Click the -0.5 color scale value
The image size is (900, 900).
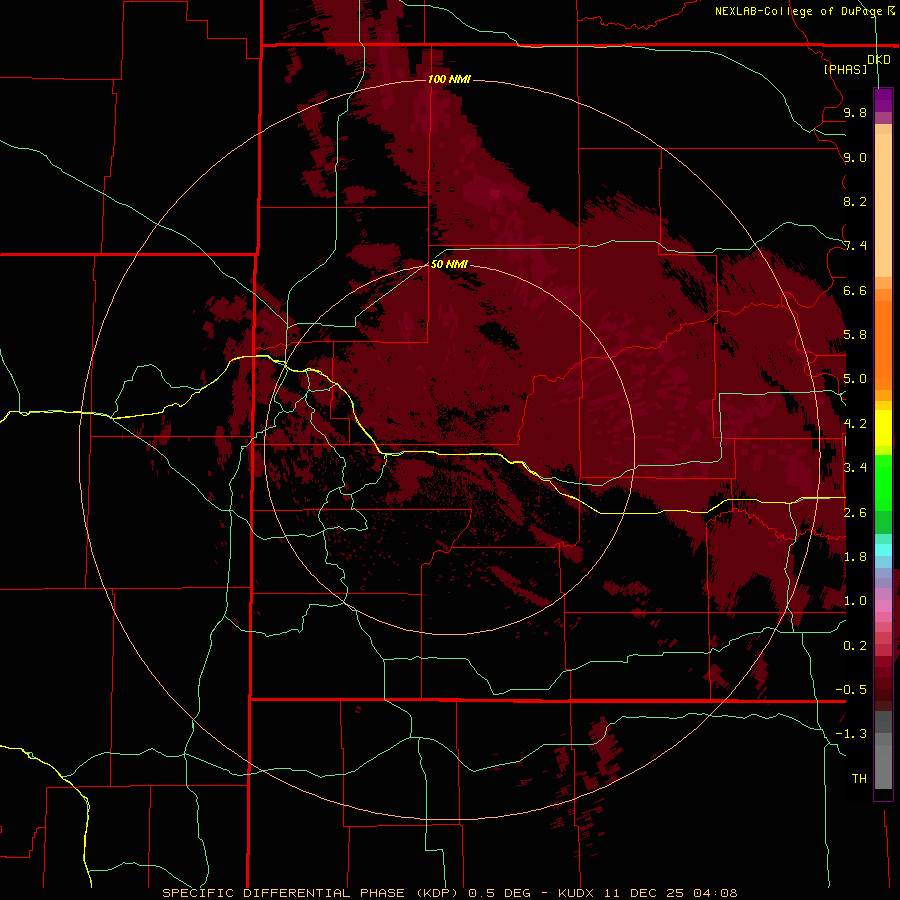click(851, 690)
